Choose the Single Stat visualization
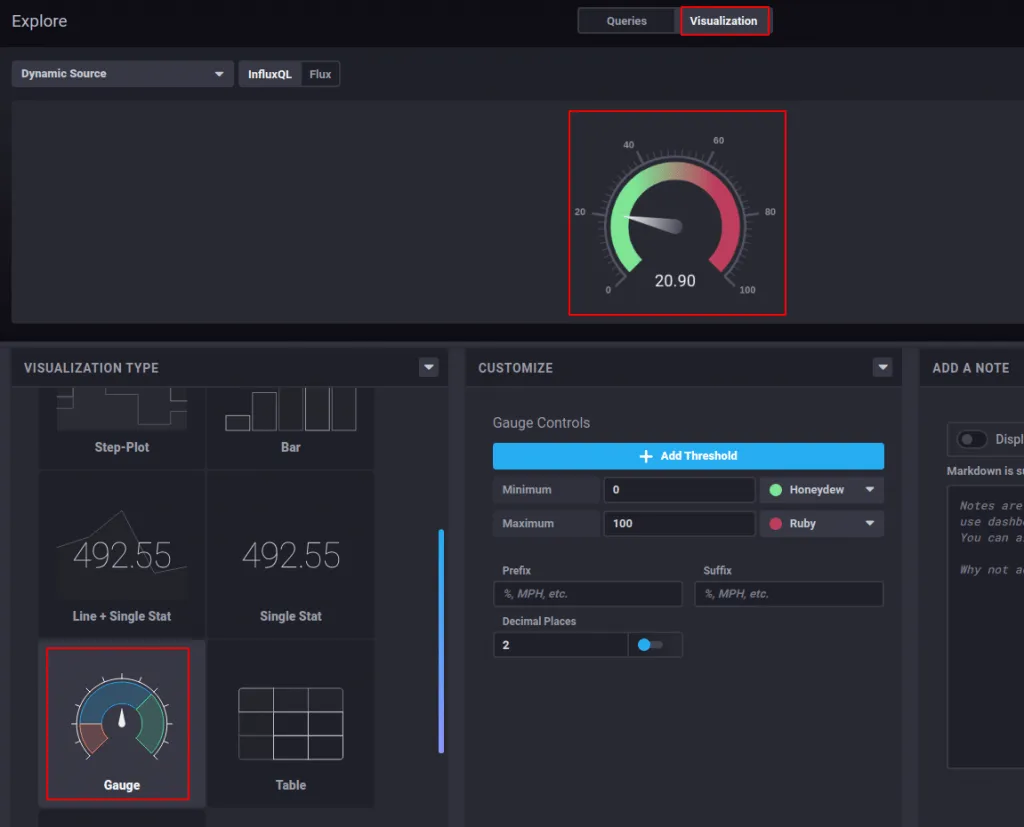Image resolution: width=1024 pixels, height=827 pixels. pyautogui.click(x=291, y=555)
